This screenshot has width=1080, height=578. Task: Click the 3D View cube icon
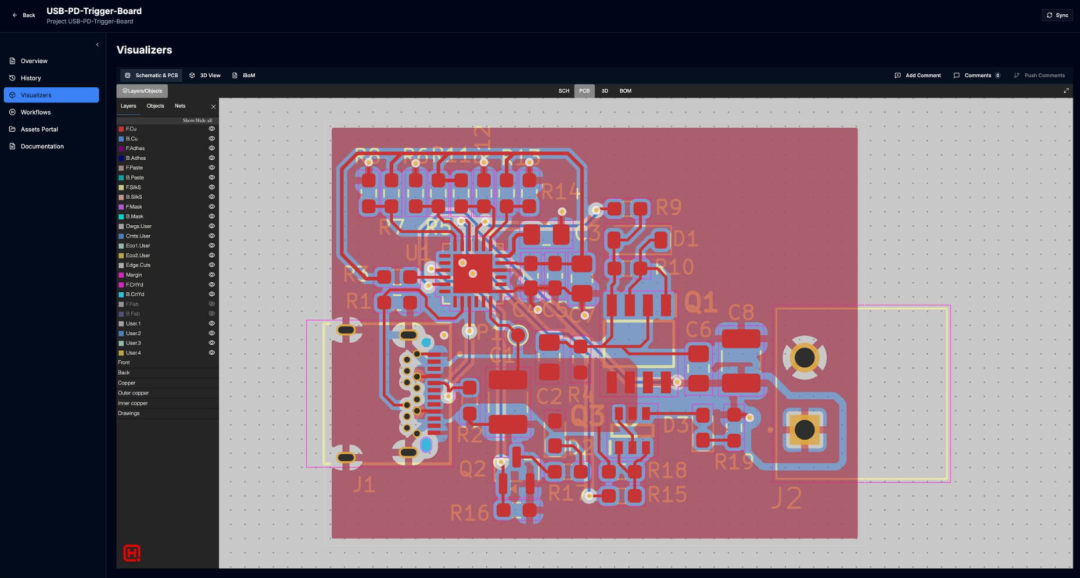pyautogui.click(x=192, y=75)
